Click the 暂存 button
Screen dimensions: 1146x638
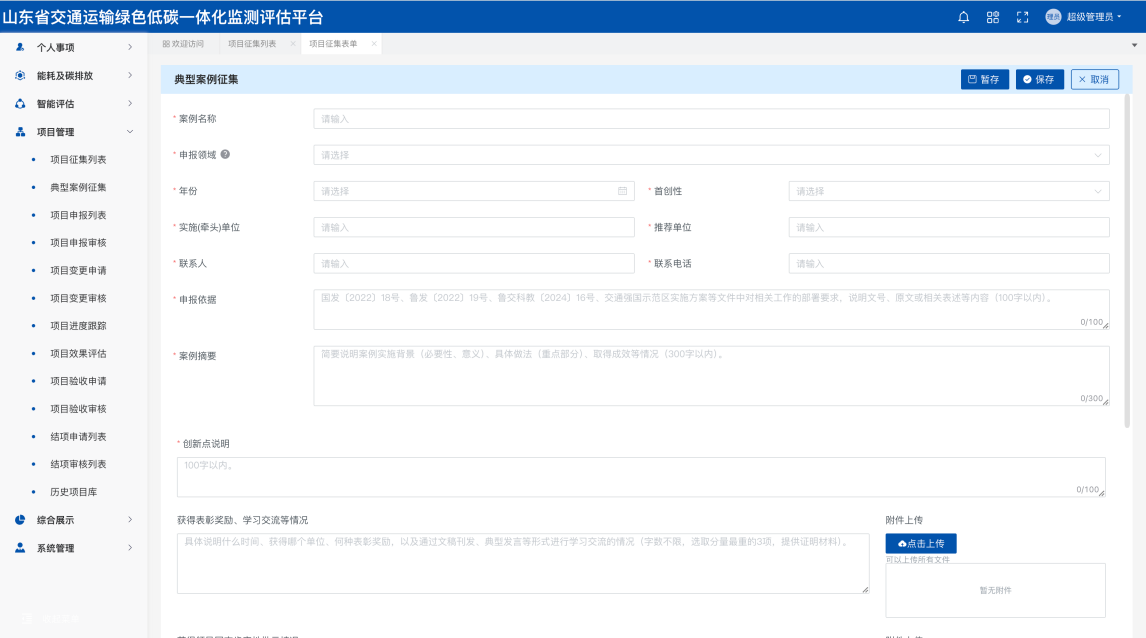point(984,80)
